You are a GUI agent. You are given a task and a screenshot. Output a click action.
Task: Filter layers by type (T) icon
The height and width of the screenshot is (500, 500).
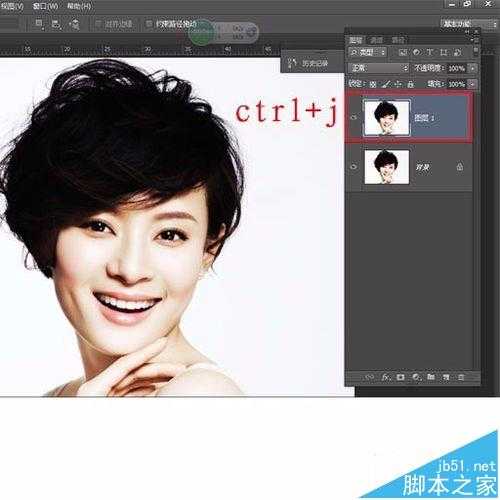point(430,52)
